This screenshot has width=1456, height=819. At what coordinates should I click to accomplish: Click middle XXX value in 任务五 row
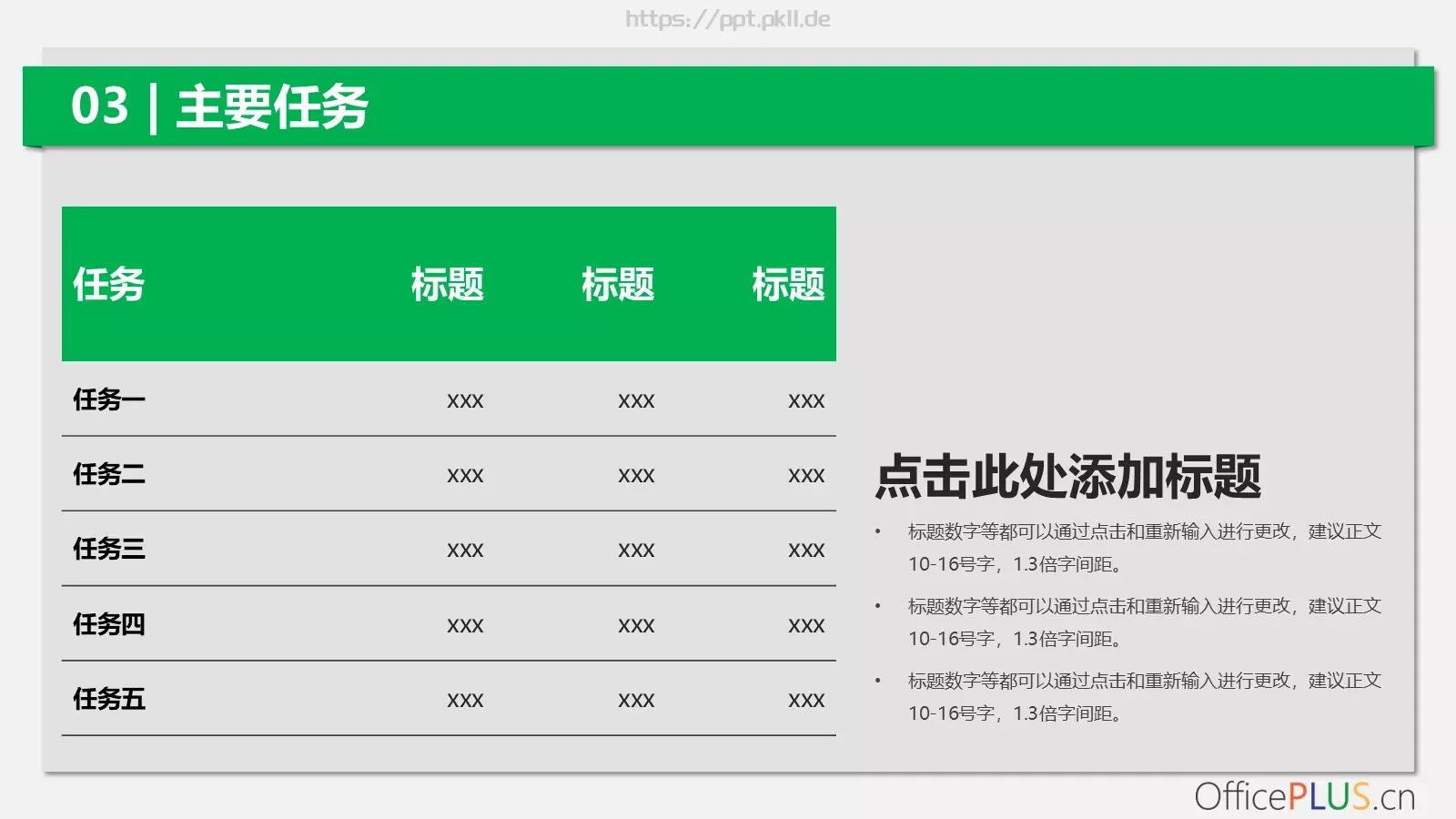636,701
